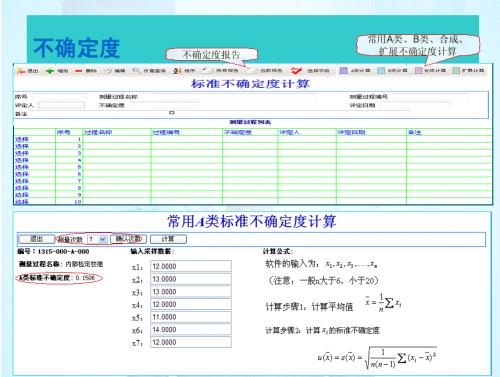This screenshot has height=377, width=500.
Task: Open A类计算 calculation icon
Action: coord(344,71)
